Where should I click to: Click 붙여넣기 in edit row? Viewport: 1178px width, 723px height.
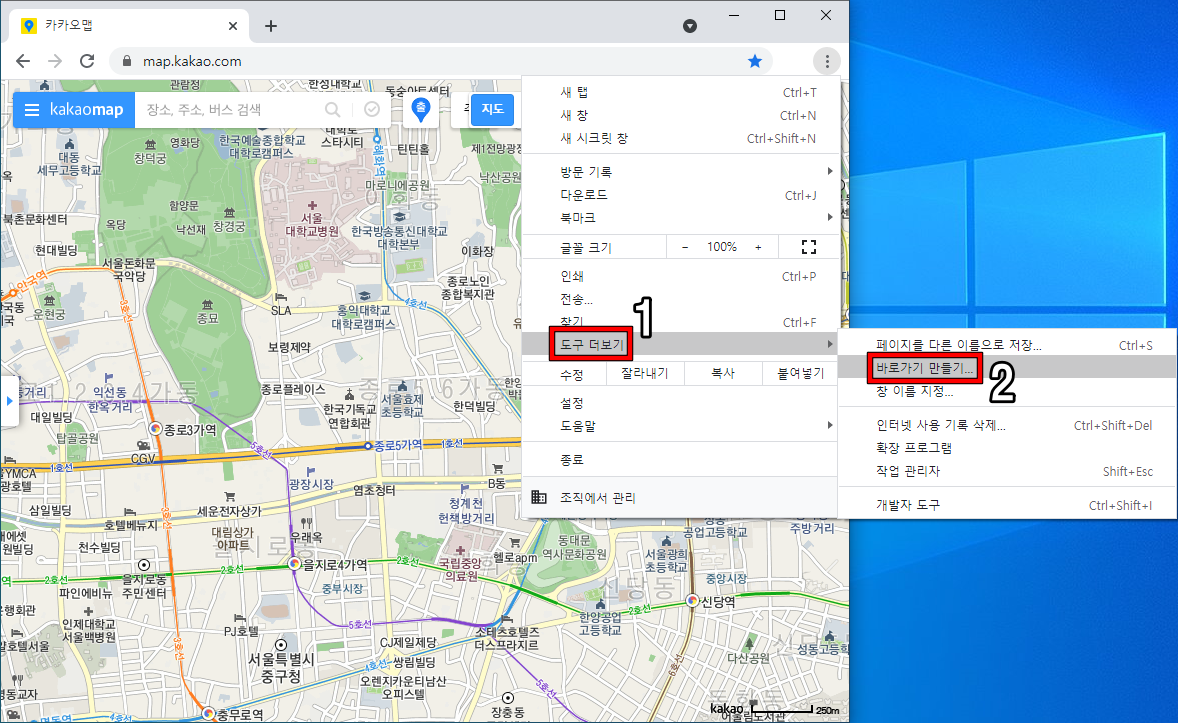pos(800,373)
